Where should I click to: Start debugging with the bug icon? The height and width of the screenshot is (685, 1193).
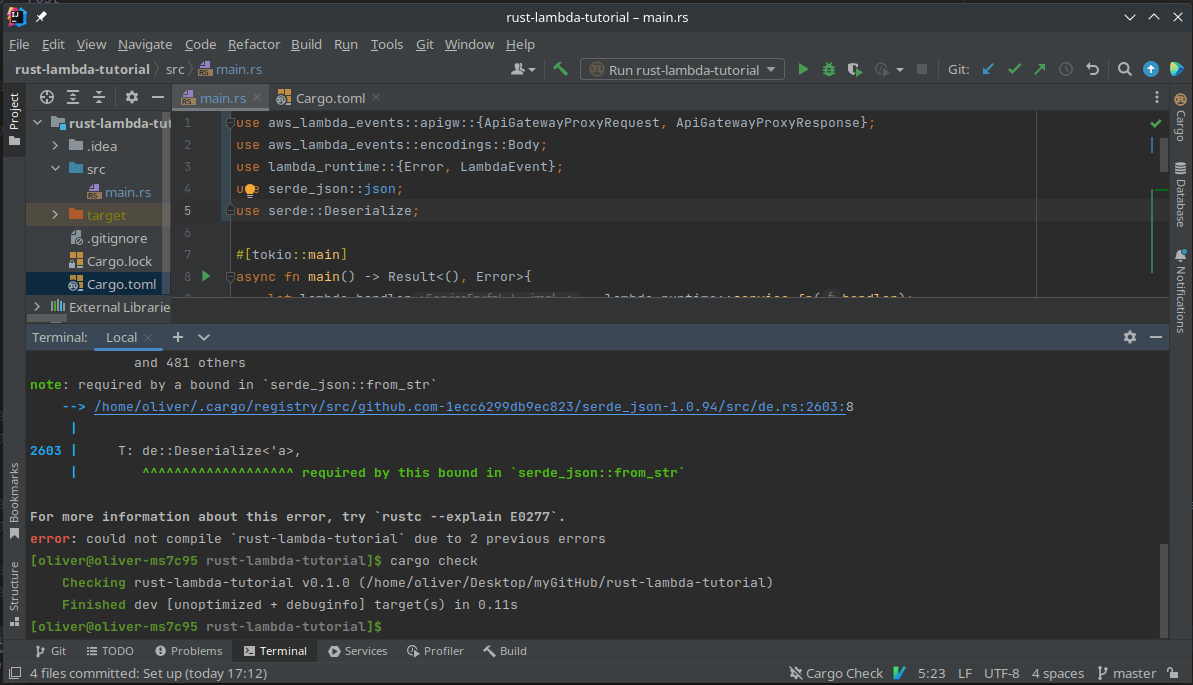[828, 69]
